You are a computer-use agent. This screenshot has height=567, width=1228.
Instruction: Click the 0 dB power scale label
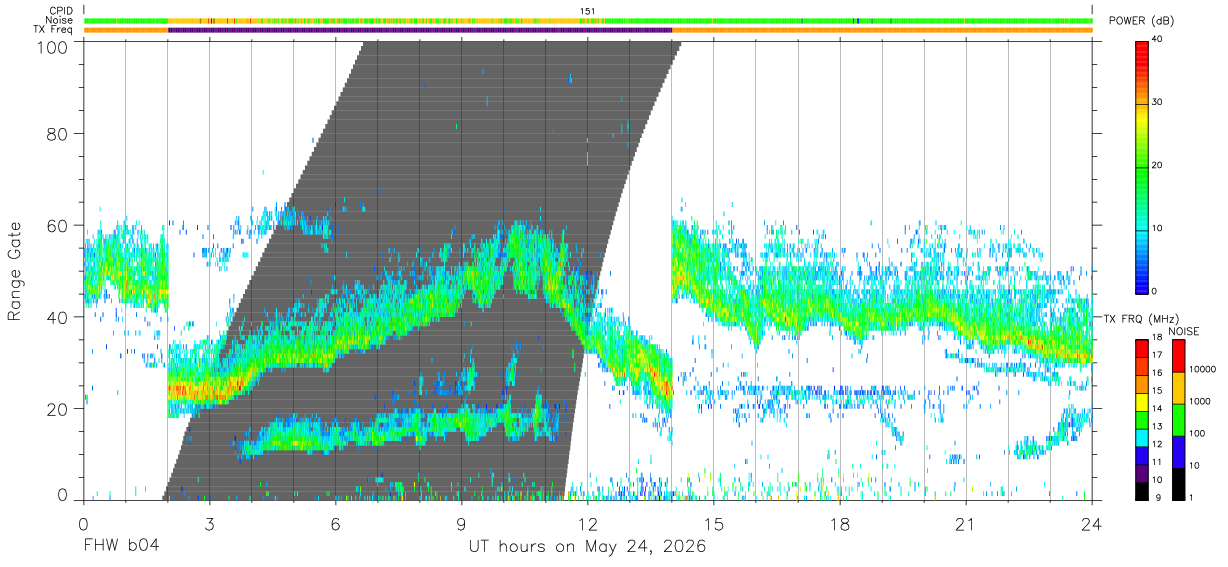(x=1156, y=291)
